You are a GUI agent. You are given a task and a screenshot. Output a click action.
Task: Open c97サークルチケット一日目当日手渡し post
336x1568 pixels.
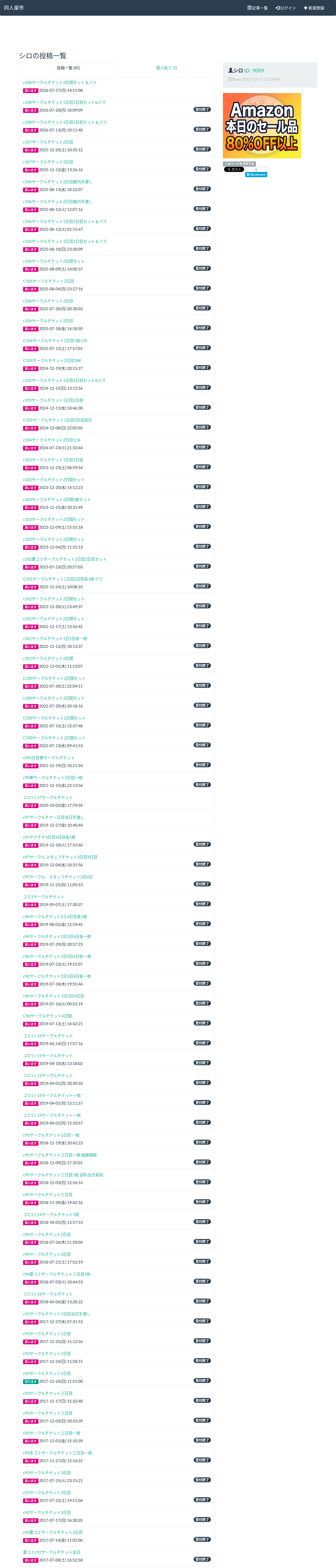tap(54, 817)
